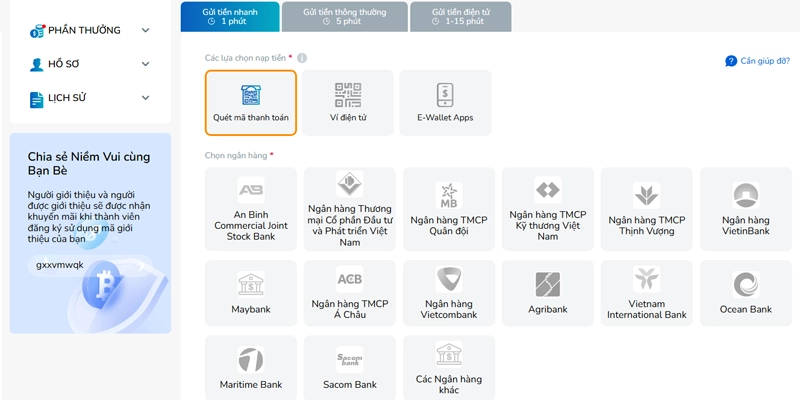Select Quét mã thanh toán deposit option
Image resolution: width=800 pixels, height=400 pixels.
pyautogui.click(x=251, y=103)
